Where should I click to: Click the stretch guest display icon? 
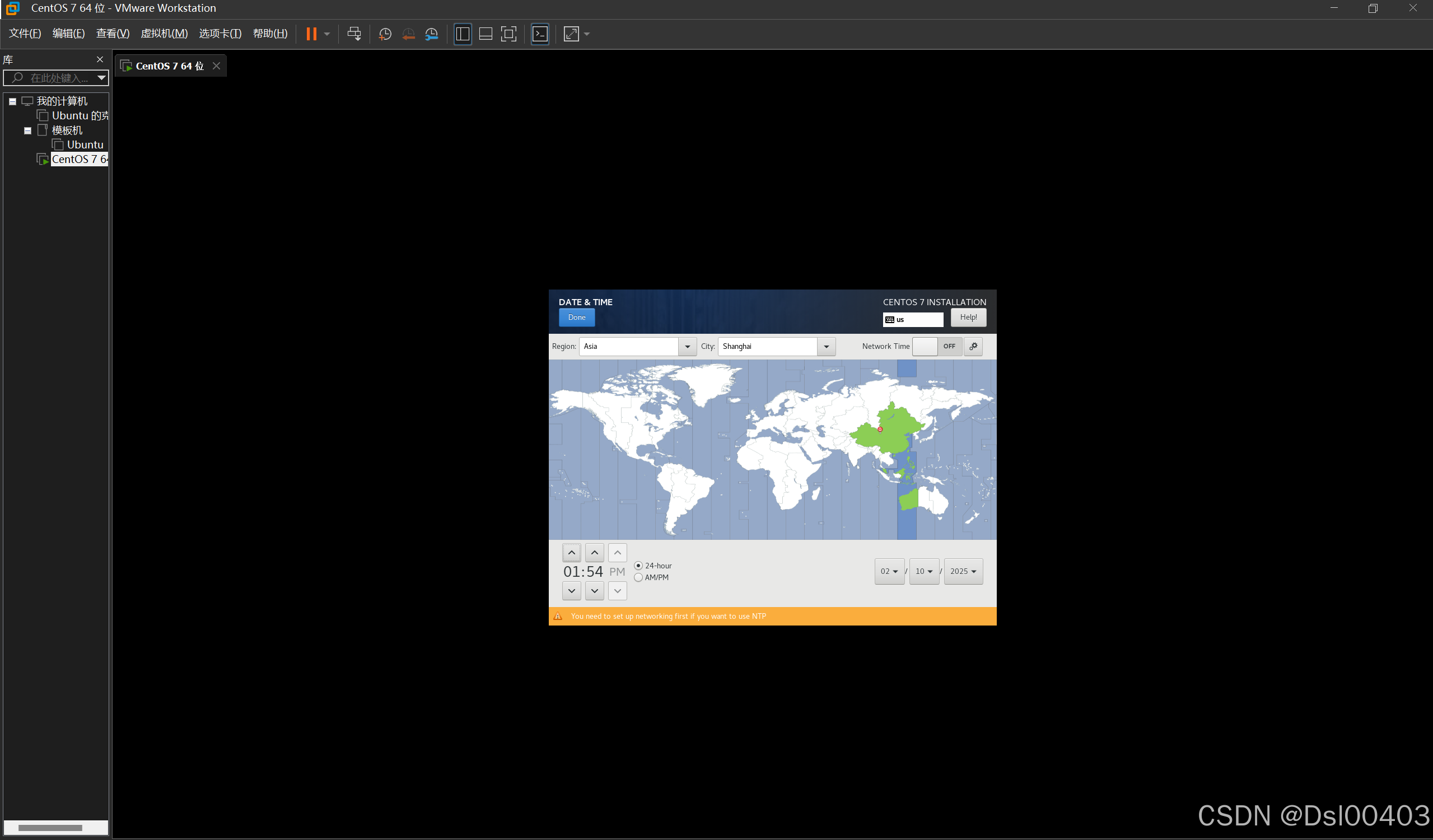571,34
